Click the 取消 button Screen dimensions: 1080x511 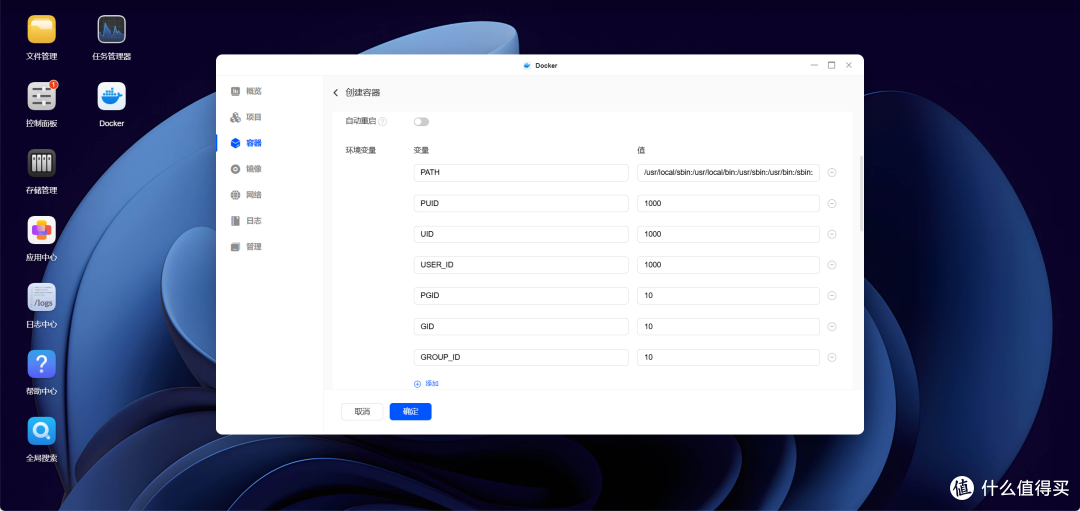click(x=362, y=412)
